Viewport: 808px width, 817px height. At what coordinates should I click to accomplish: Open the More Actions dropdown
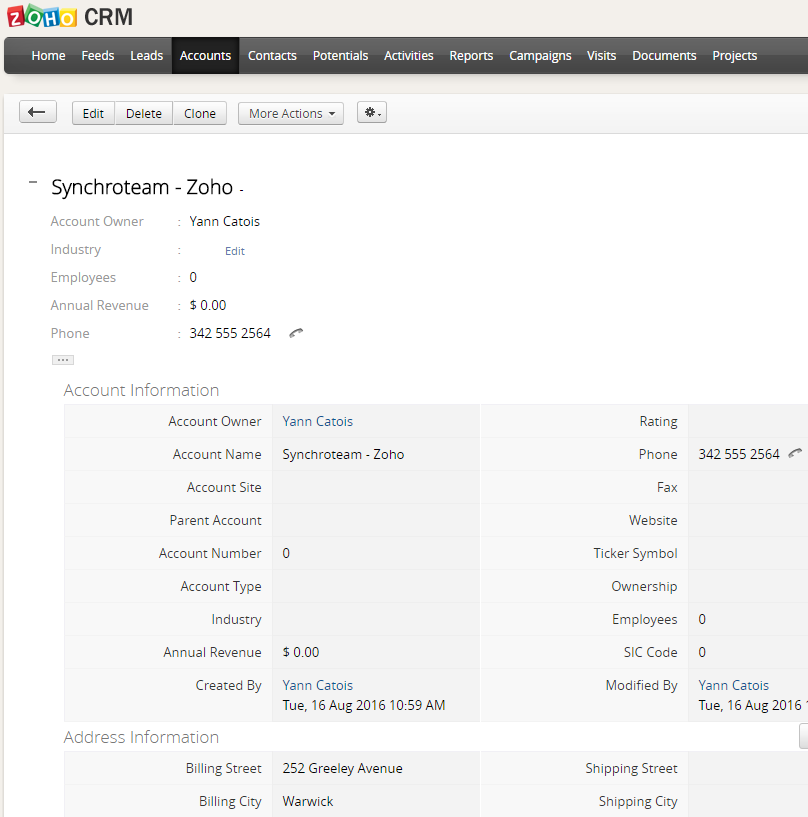point(291,113)
